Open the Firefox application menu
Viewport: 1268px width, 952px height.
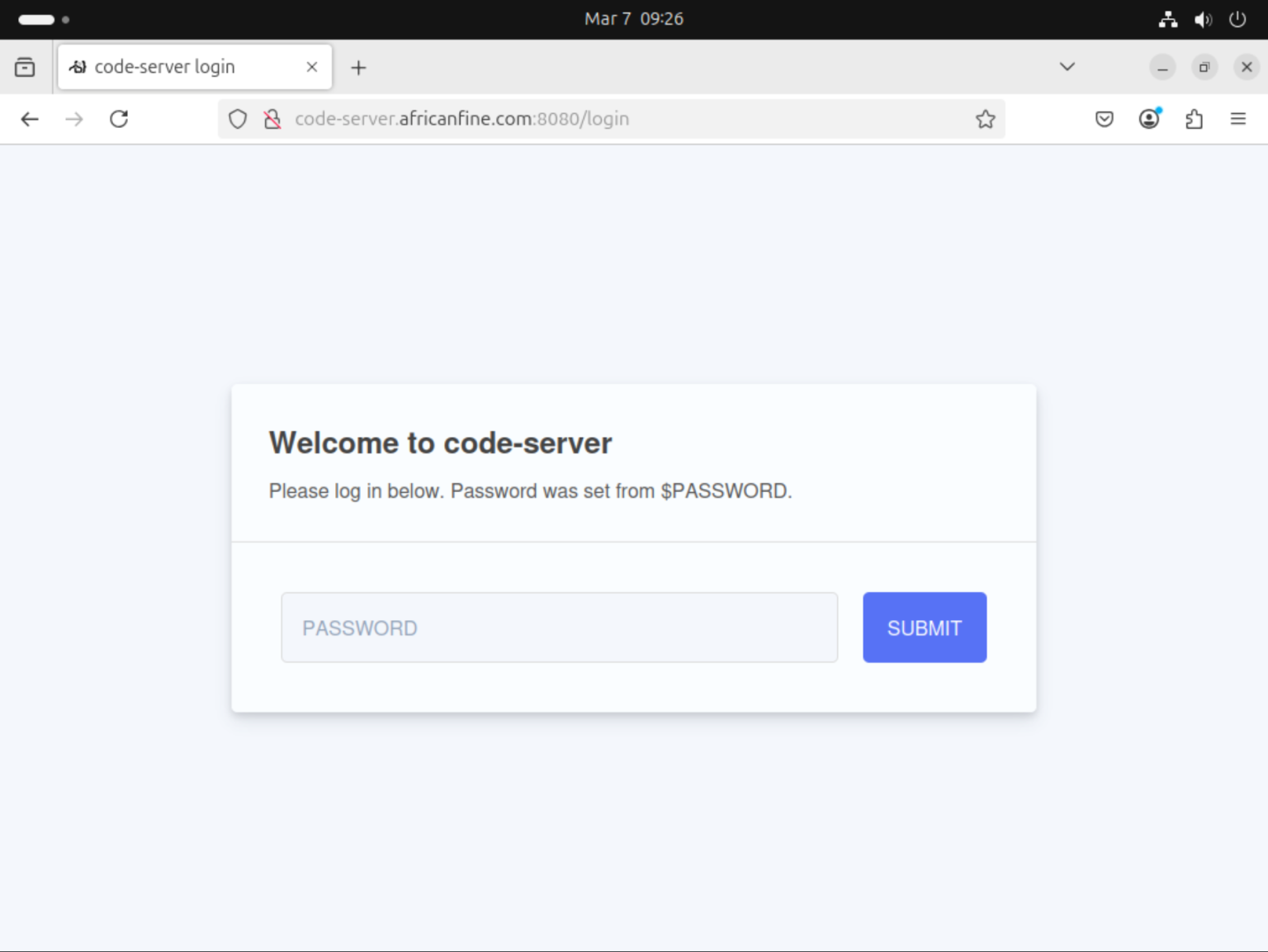[x=1238, y=119]
